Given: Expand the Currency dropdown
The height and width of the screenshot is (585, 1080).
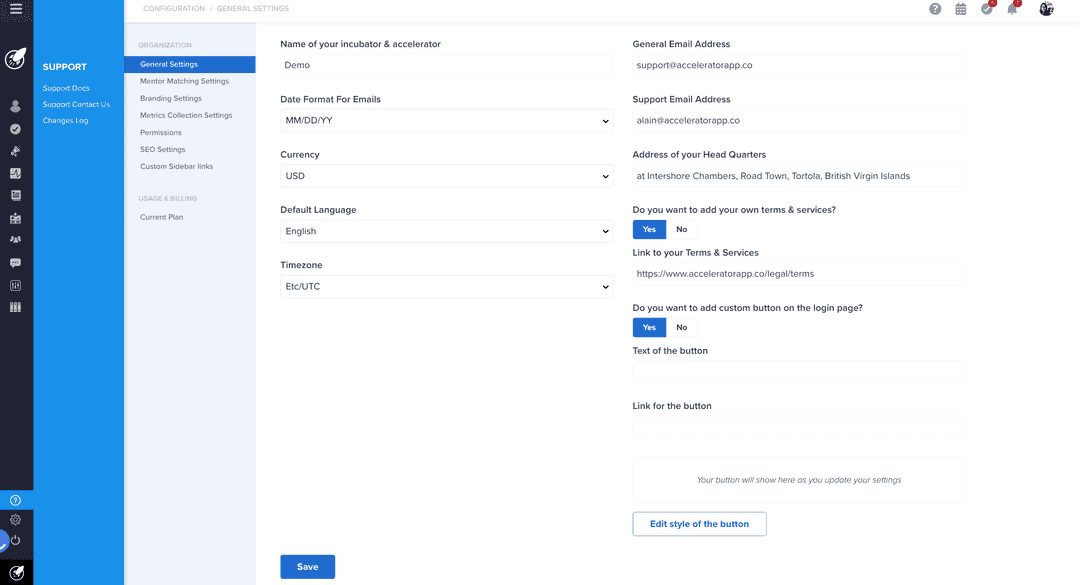Looking at the screenshot, I should (446, 176).
